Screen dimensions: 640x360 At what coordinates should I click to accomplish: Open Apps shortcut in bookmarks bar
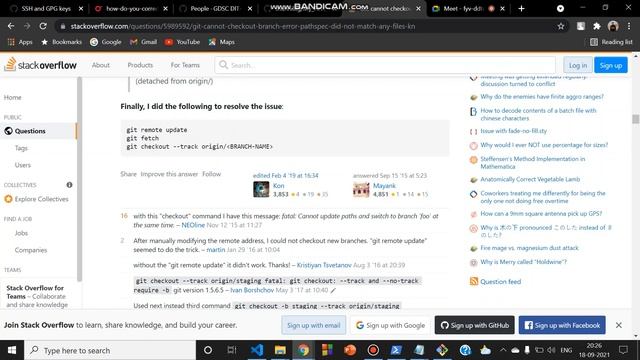click(x=20, y=42)
